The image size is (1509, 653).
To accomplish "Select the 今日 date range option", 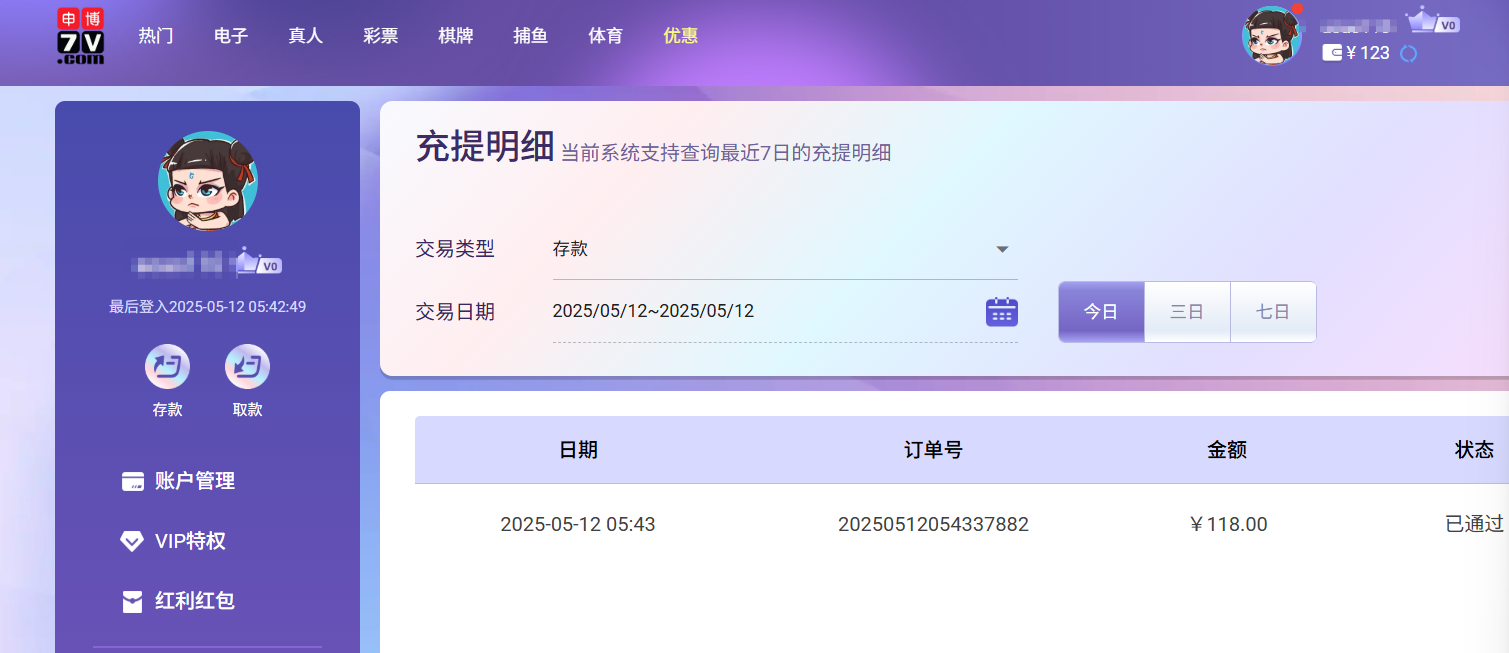I will [x=1101, y=312].
